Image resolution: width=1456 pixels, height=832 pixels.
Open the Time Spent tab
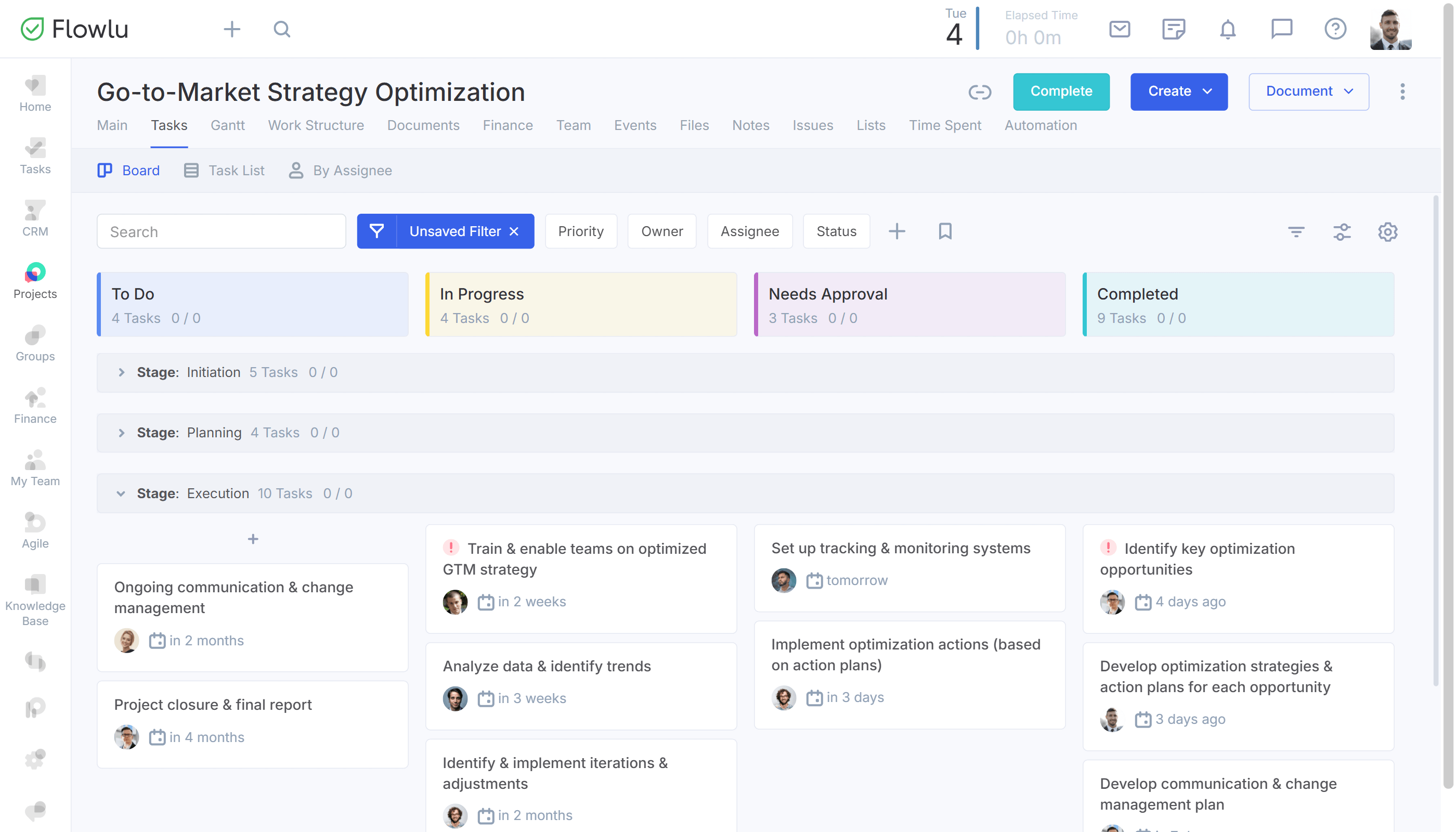[945, 125]
